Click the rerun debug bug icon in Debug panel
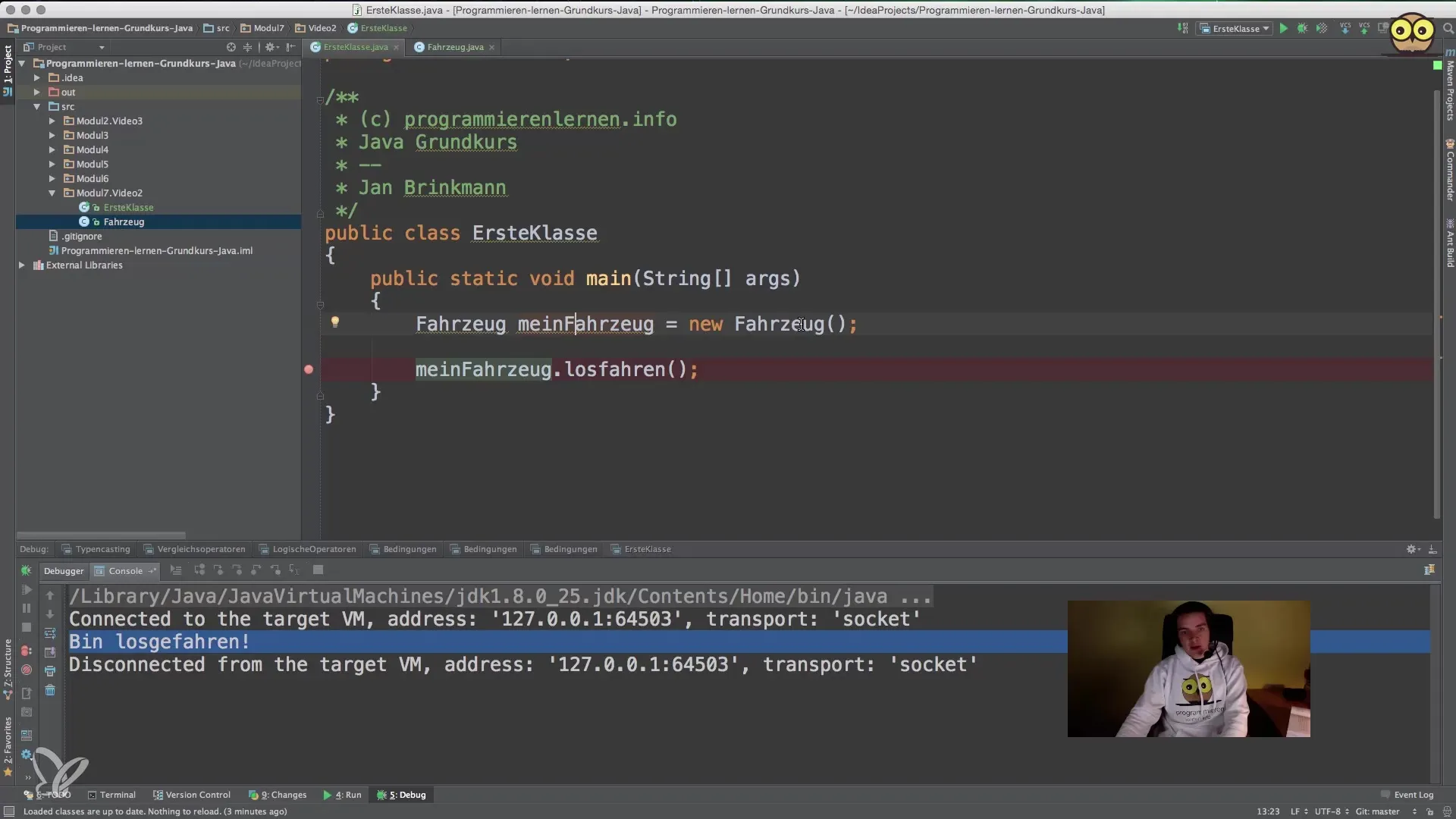 tap(27, 570)
